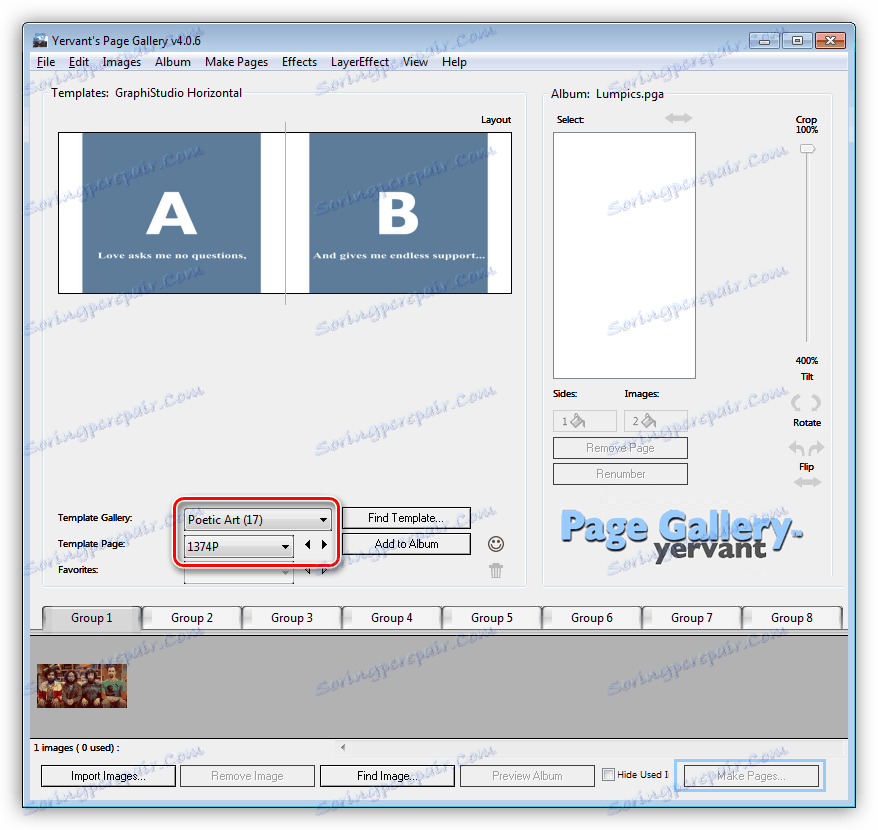The height and width of the screenshot is (830, 878).
Task: Click the app icon in title bar
Action: tap(40, 40)
